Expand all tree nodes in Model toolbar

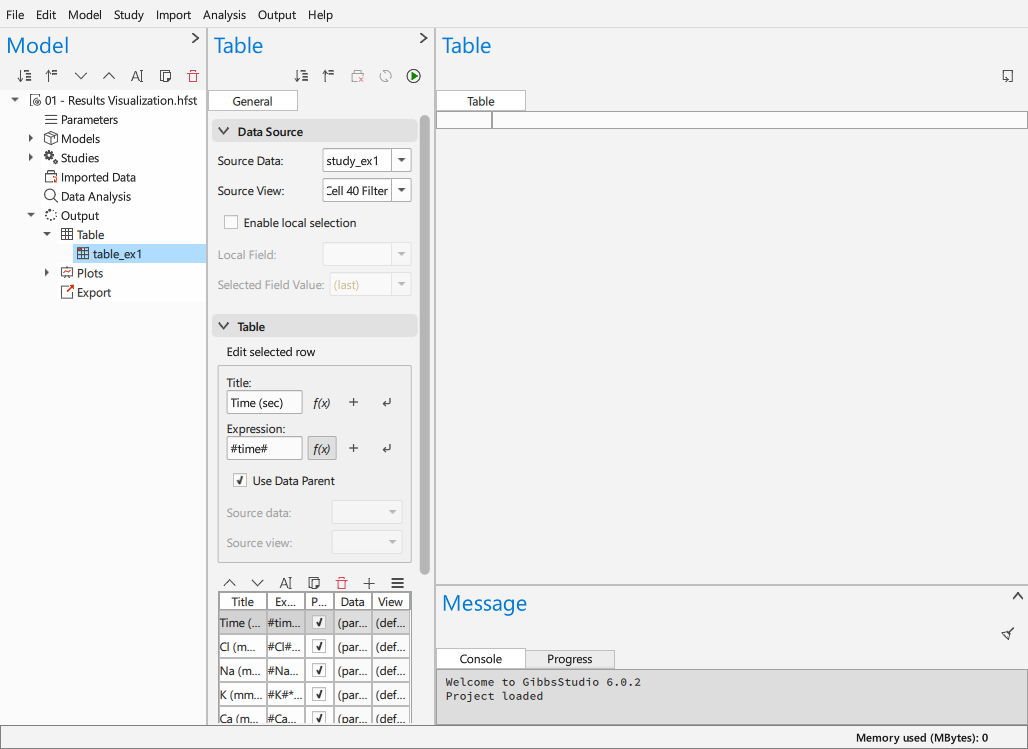[x=24, y=76]
